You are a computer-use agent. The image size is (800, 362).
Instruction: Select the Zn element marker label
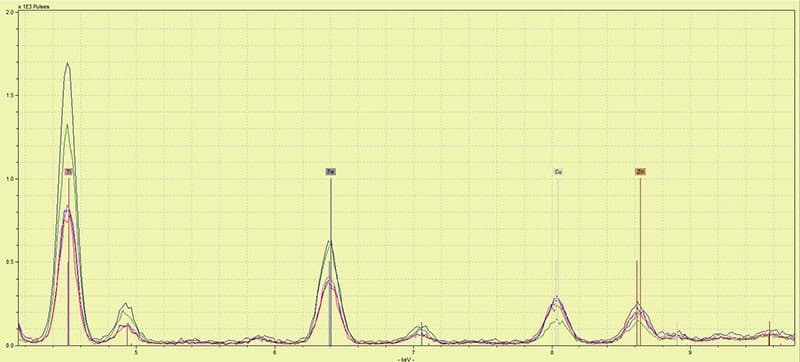coord(640,172)
